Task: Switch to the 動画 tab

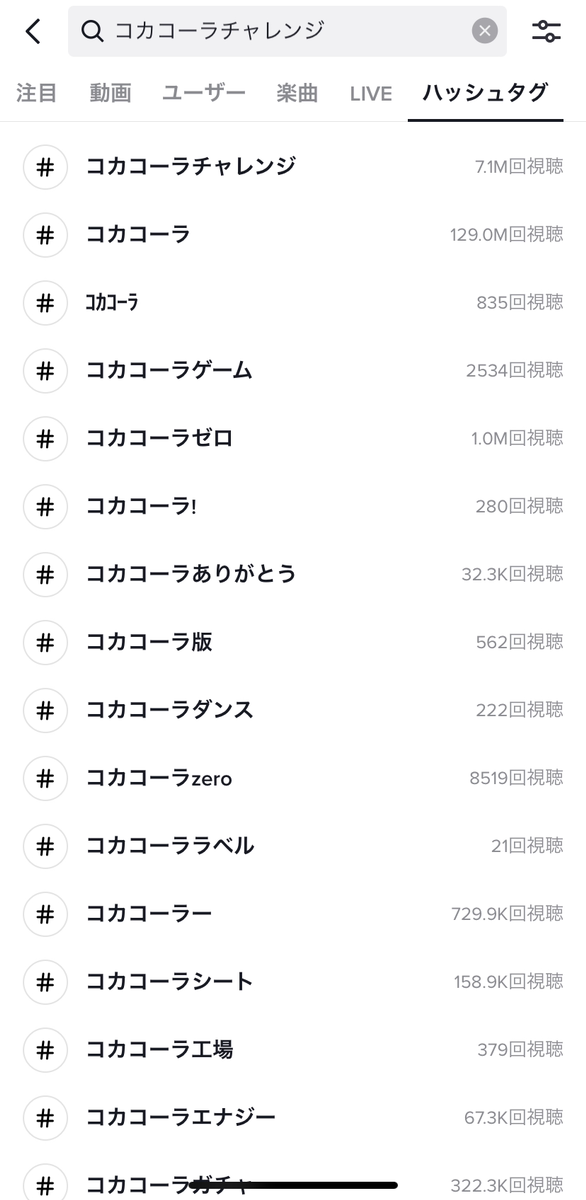Action: point(110,93)
